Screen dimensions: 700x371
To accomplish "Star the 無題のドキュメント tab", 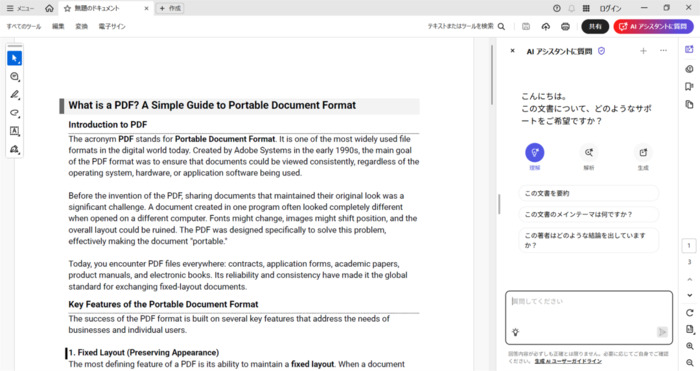I will pos(67,8).
